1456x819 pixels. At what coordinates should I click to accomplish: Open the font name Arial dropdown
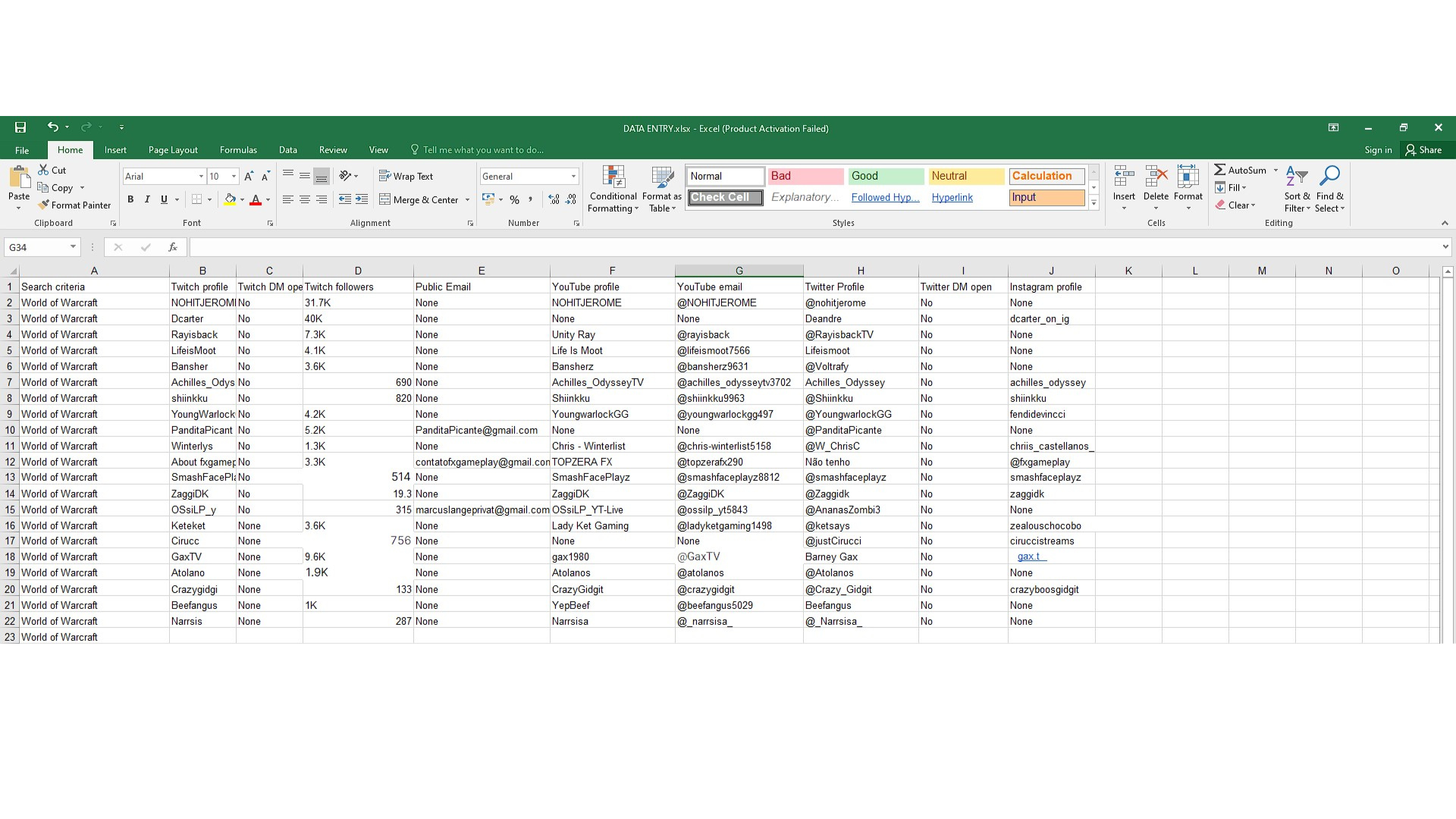tap(201, 176)
